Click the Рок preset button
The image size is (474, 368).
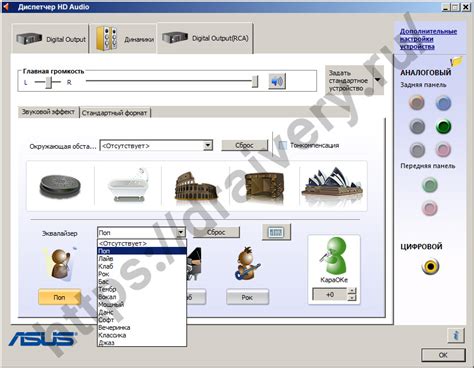point(247,297)
